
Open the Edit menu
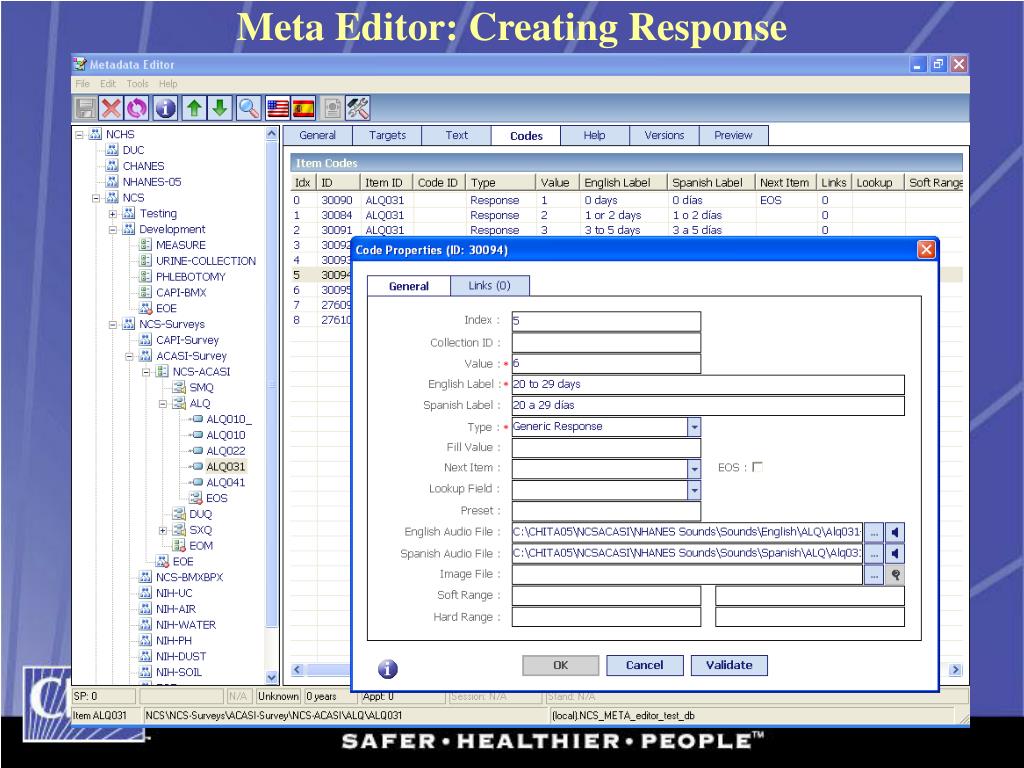click(x=108, y=84)
